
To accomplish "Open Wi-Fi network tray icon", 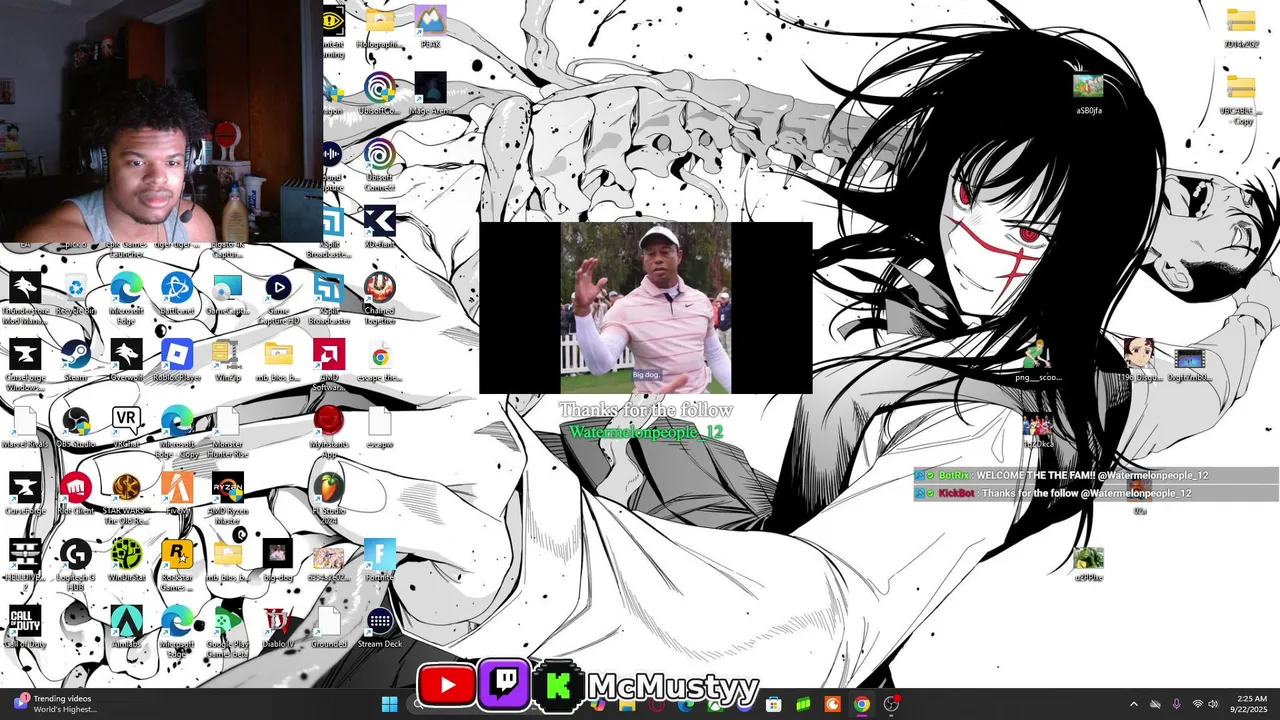I will pos(1197,704).
